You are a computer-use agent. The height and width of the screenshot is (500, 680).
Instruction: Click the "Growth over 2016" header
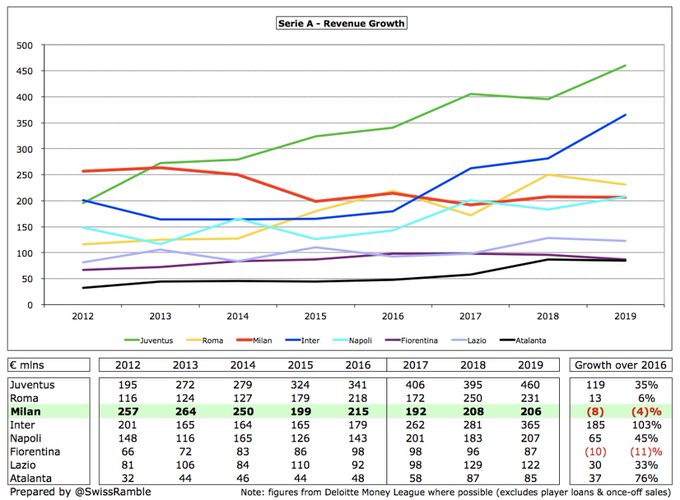pos(621,365)
